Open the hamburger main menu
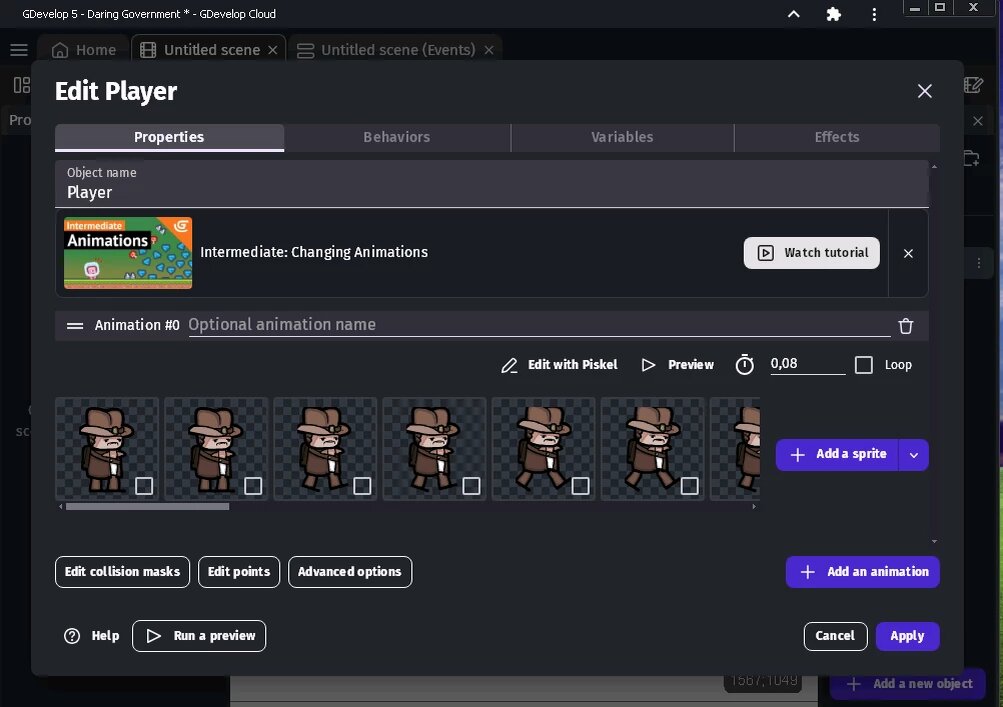 pyautogui.click(x=19, y=50)
